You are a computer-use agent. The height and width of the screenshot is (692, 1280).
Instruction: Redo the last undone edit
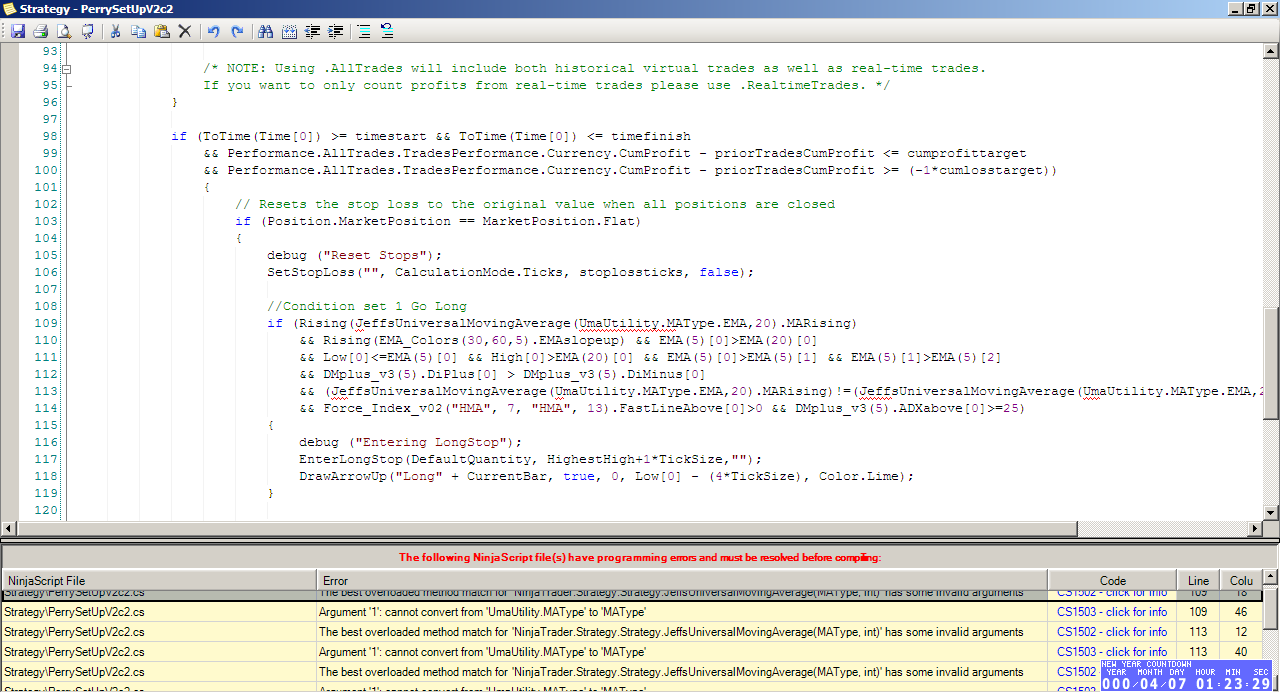pyautogui.click(x=237, y=31)
